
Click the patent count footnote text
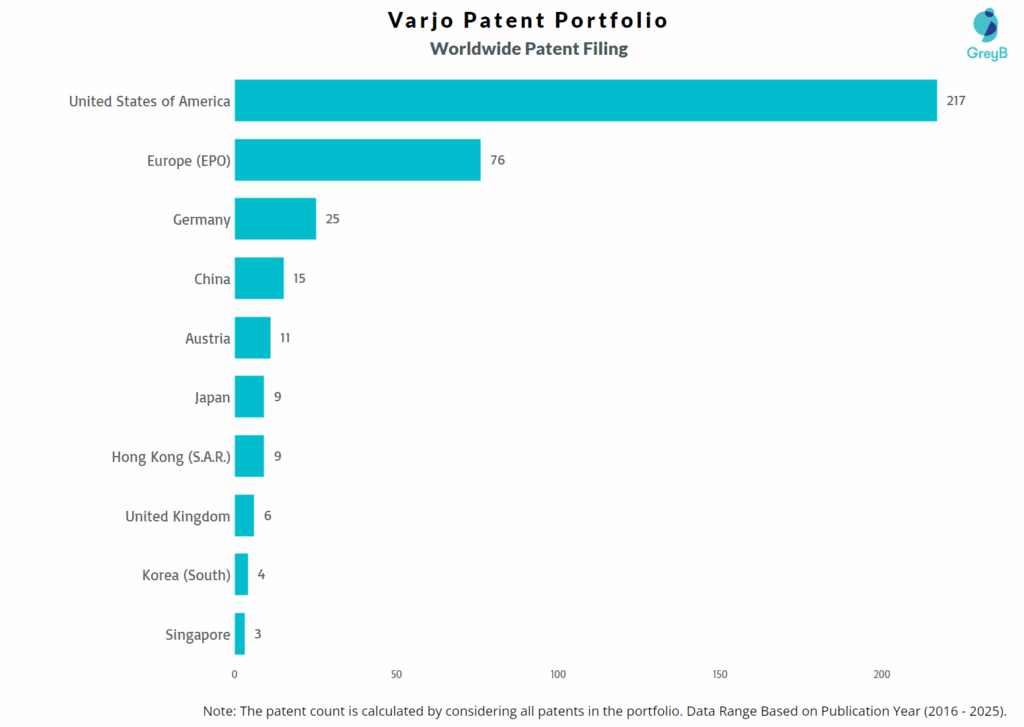604,710
